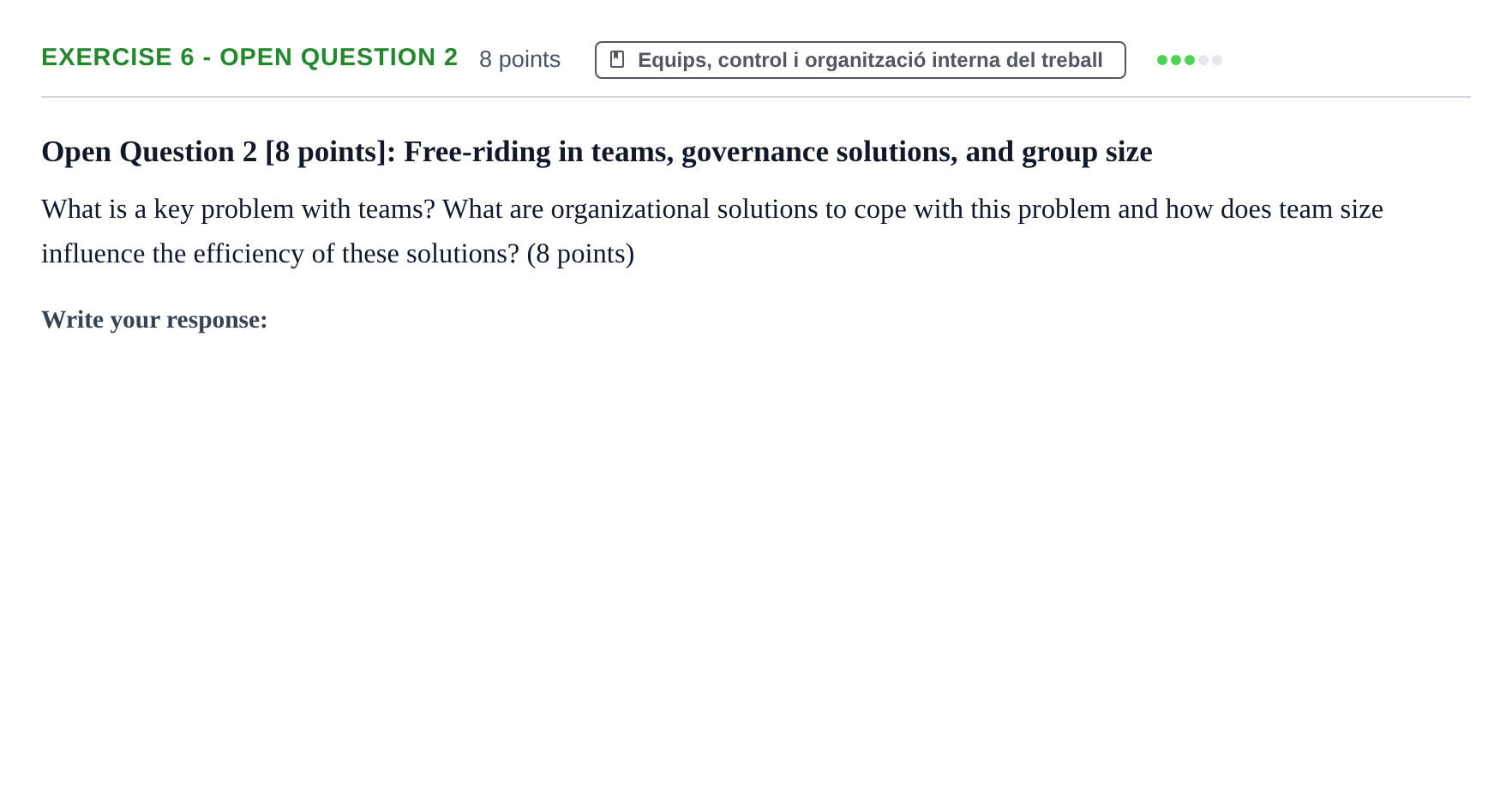Click the last grey difficulty dot
The height and width of the screenshot is (801, 1512).
pos(1217,60)
